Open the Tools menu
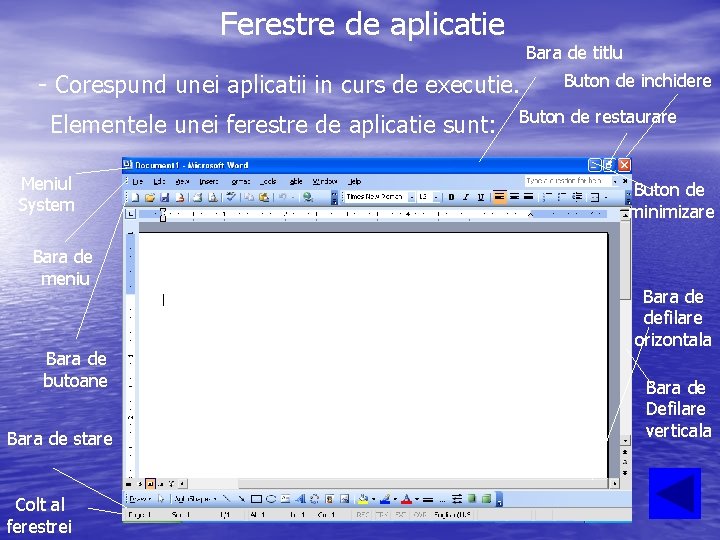Screen dimensions: 720x540 click(x=268, y=181)
